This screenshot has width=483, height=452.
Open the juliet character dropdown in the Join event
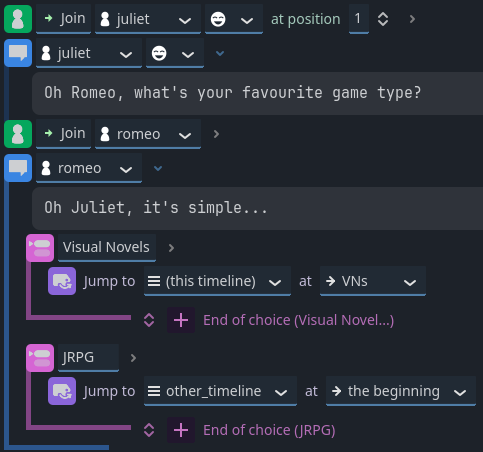coord(148,19)
